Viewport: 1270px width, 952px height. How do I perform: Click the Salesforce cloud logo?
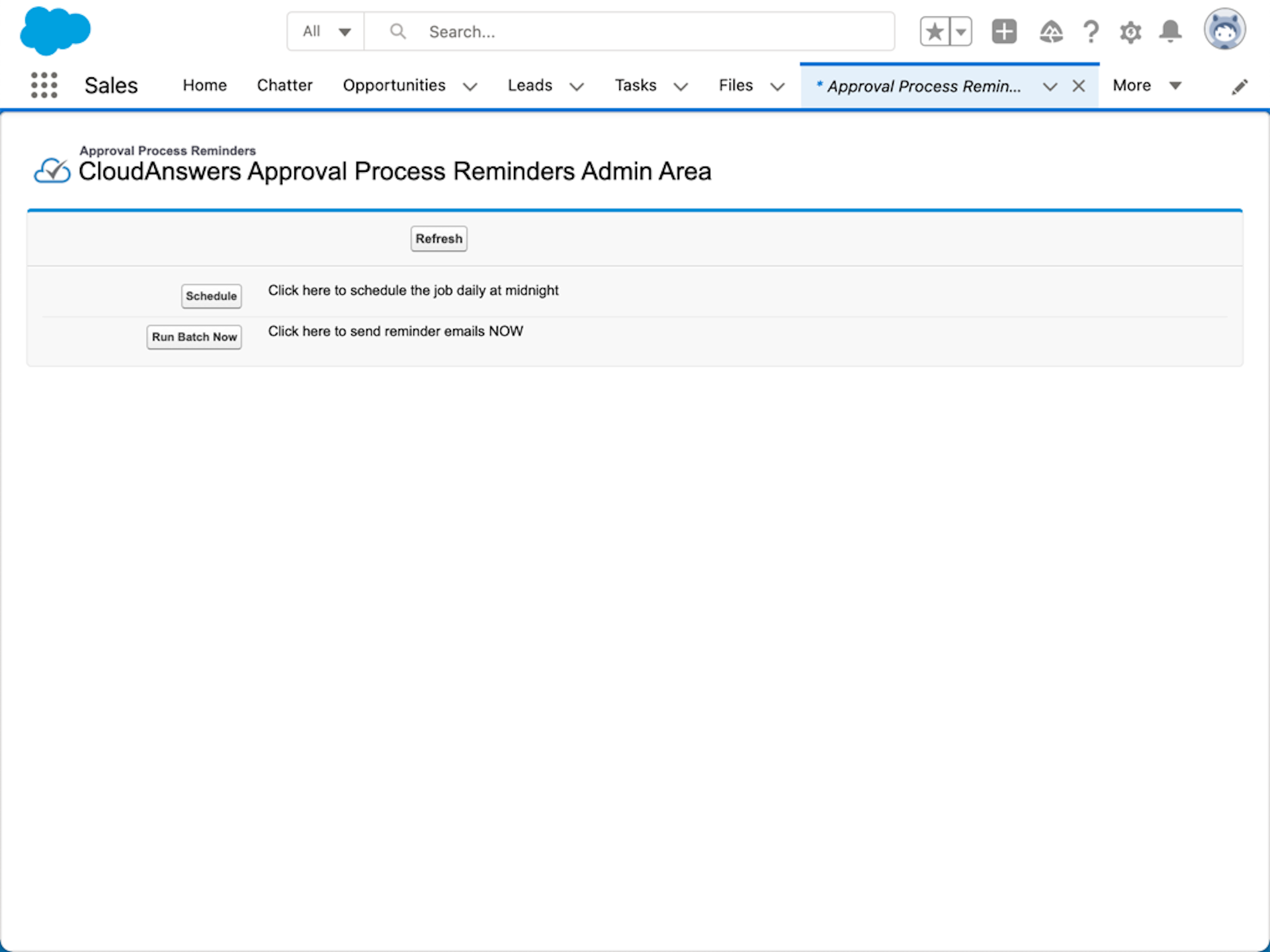point(56,30)
